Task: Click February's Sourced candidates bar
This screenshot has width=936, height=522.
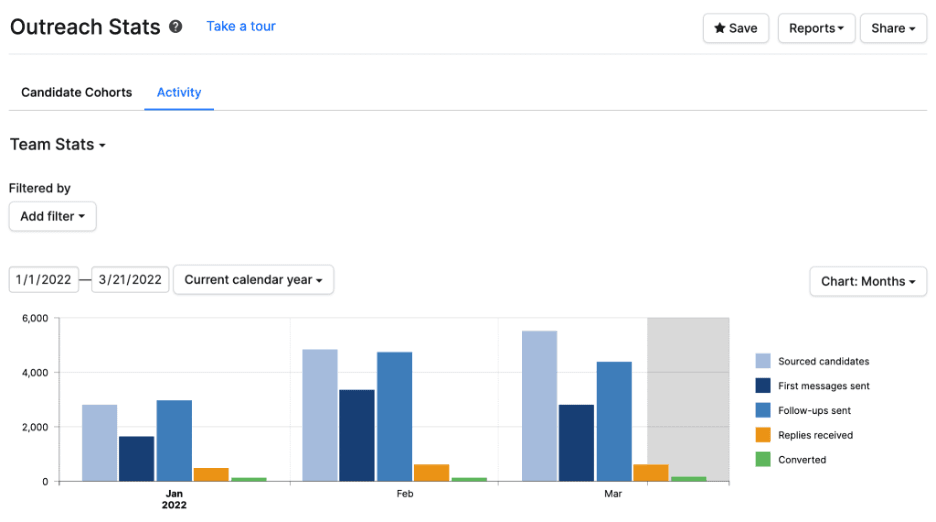Action: (x=320, y=415)
